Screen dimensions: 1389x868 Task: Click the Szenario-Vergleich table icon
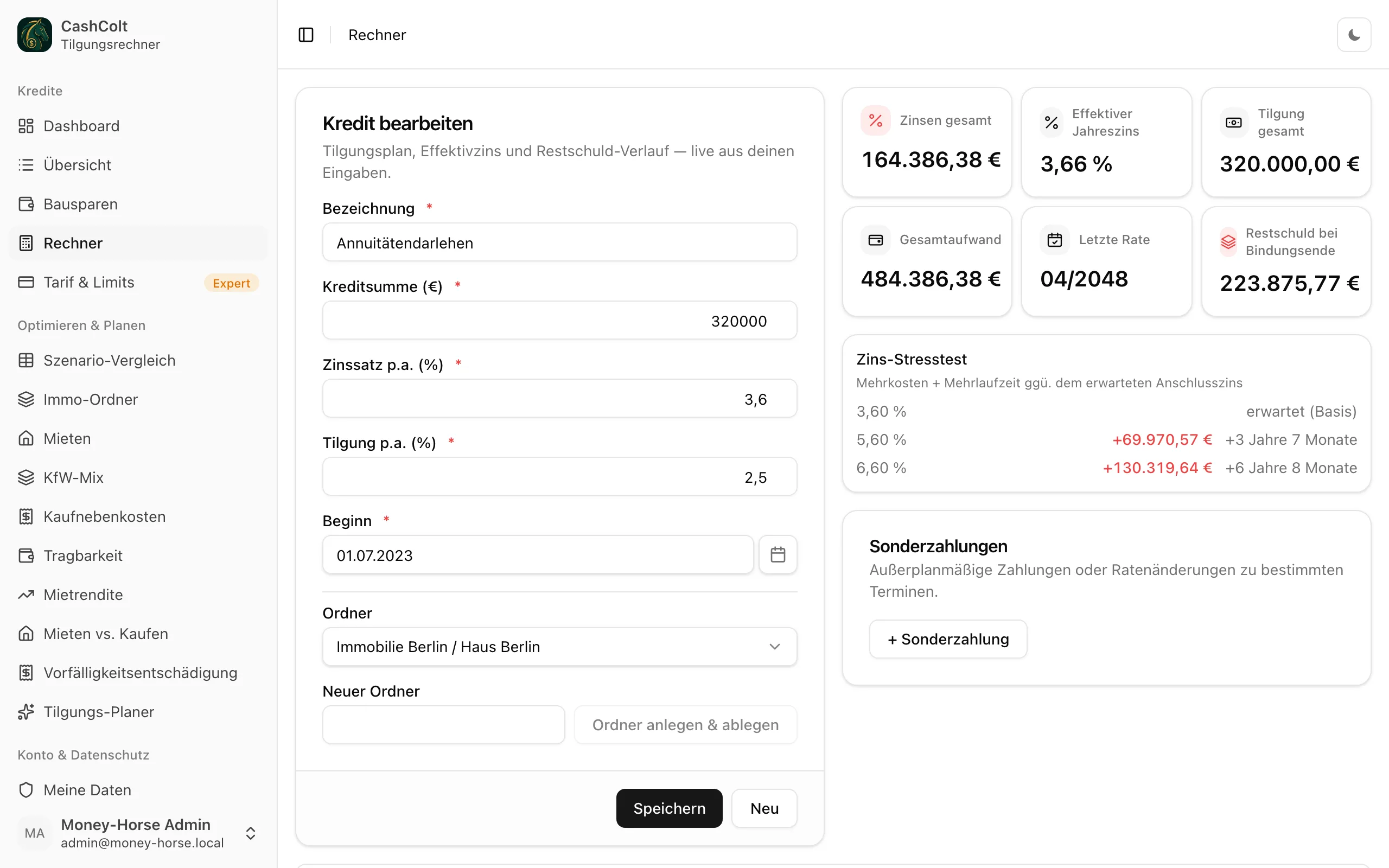pyautogui.click(x=26, y=360)
